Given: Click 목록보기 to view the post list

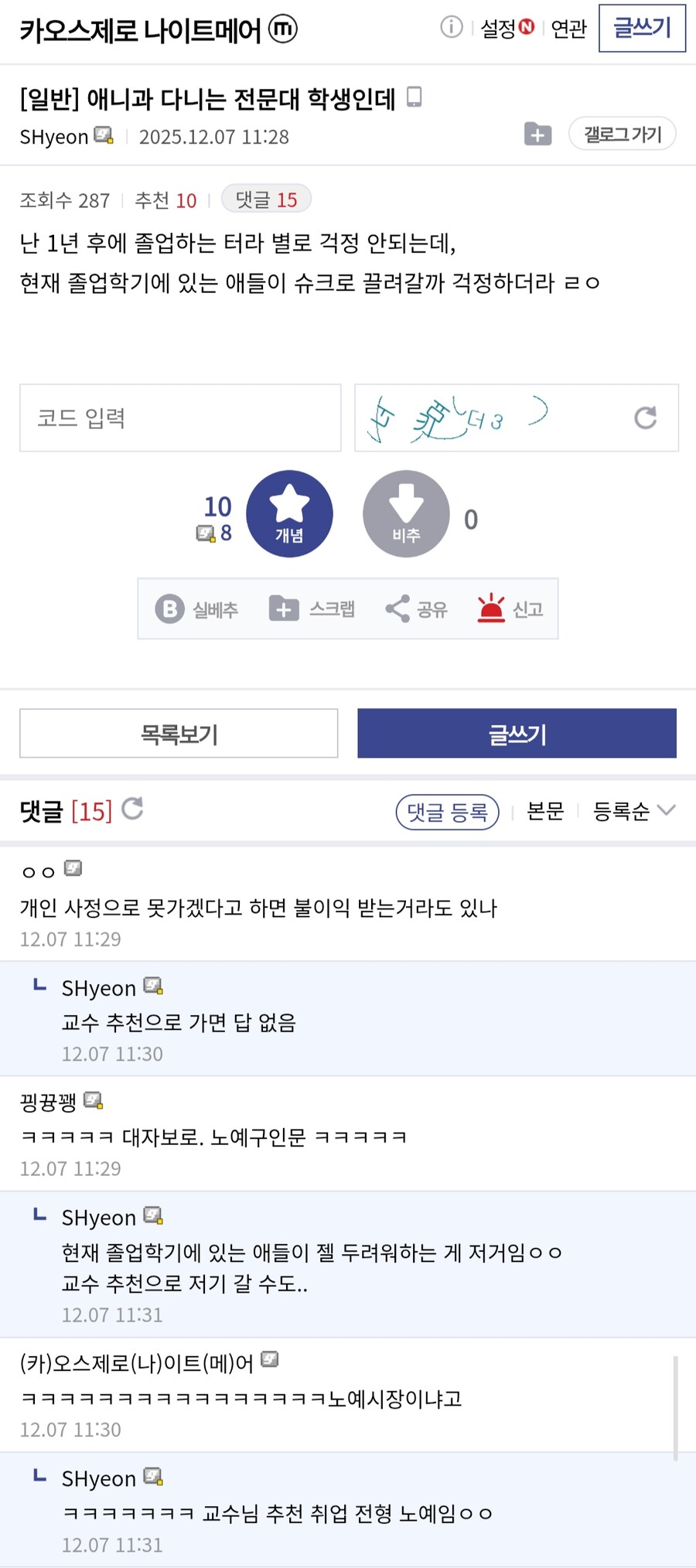Looking at the screenshot, I should click(x=179, y=733).
